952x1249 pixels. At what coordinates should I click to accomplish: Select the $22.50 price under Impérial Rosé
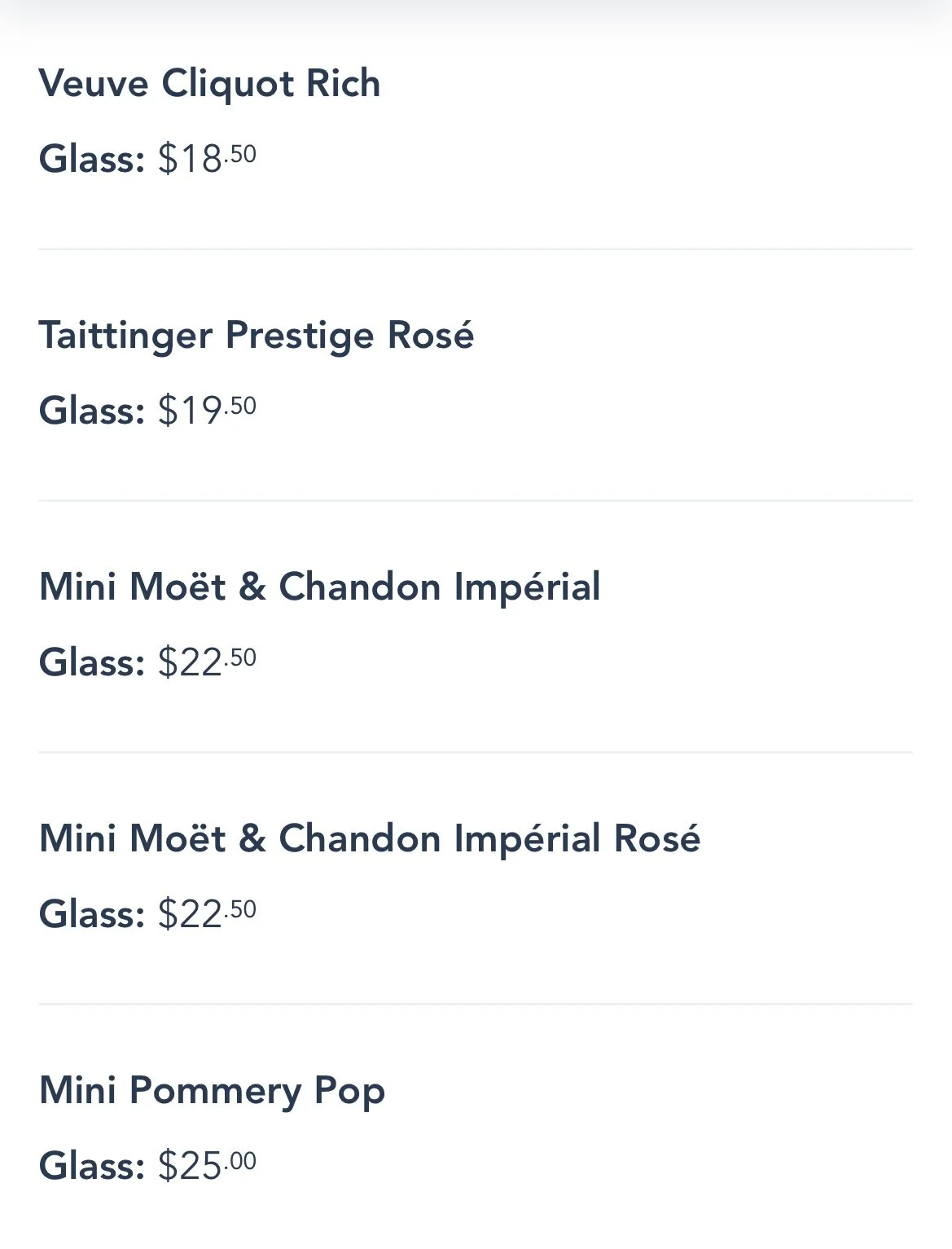pos(207,913)
